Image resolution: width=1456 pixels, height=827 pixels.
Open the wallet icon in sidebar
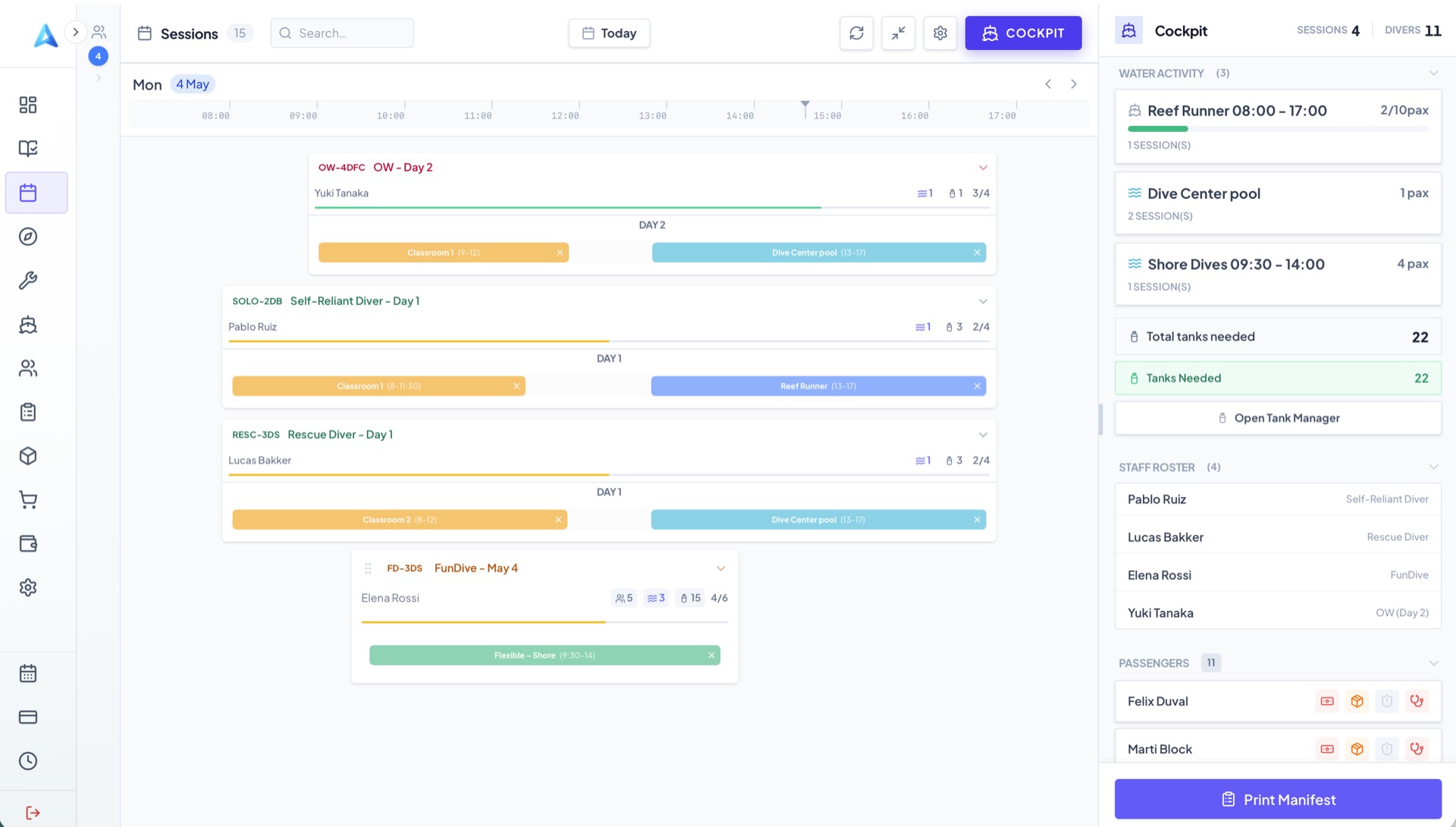pyautogui.click(x=28, y=544)
